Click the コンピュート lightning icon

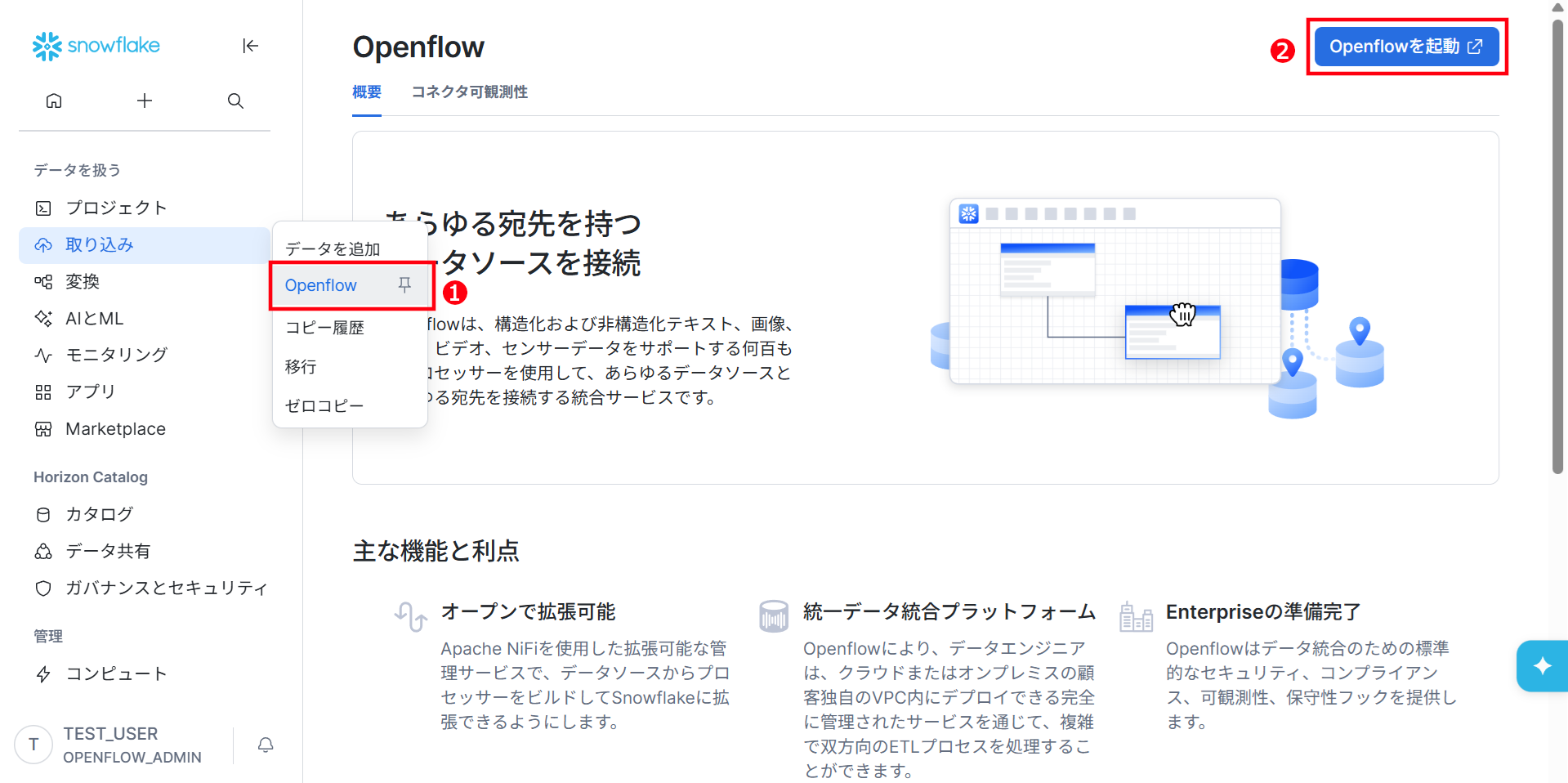43,674
